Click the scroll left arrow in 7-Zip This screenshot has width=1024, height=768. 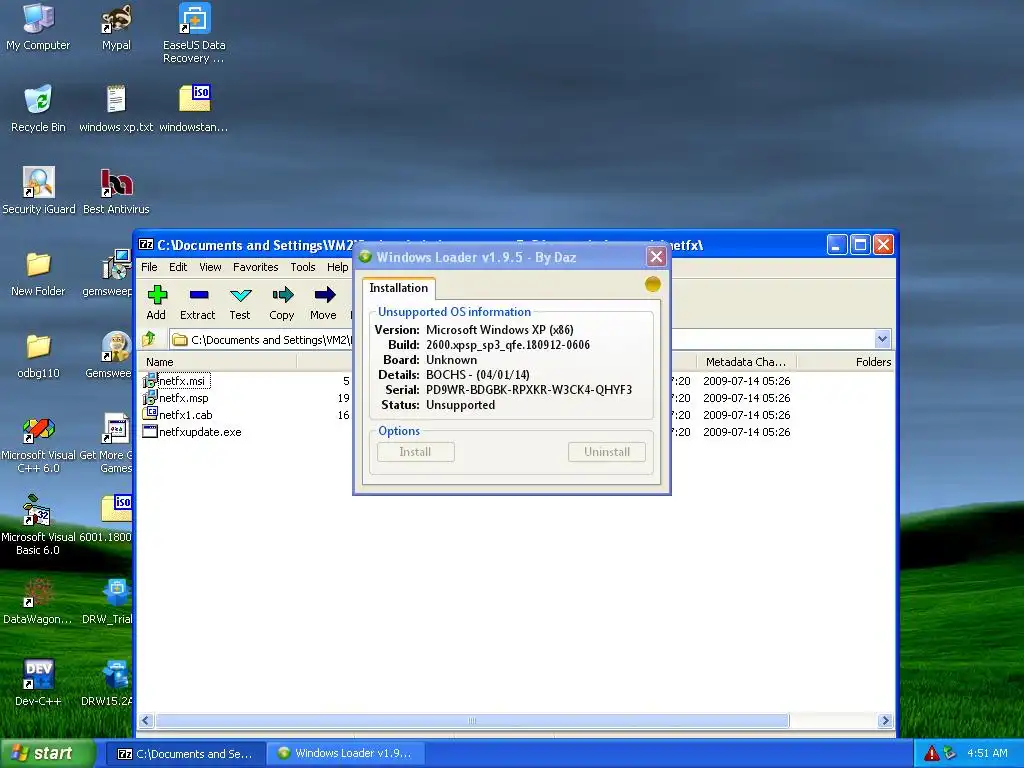point(146,721)
